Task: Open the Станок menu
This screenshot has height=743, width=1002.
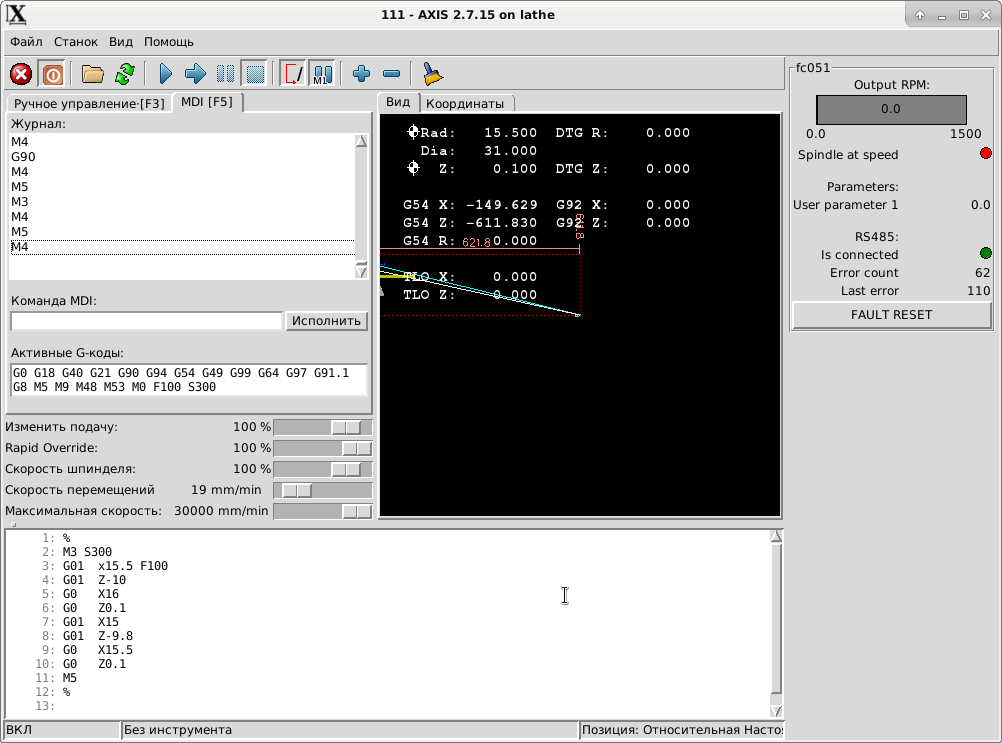Action: click(75, 42)
